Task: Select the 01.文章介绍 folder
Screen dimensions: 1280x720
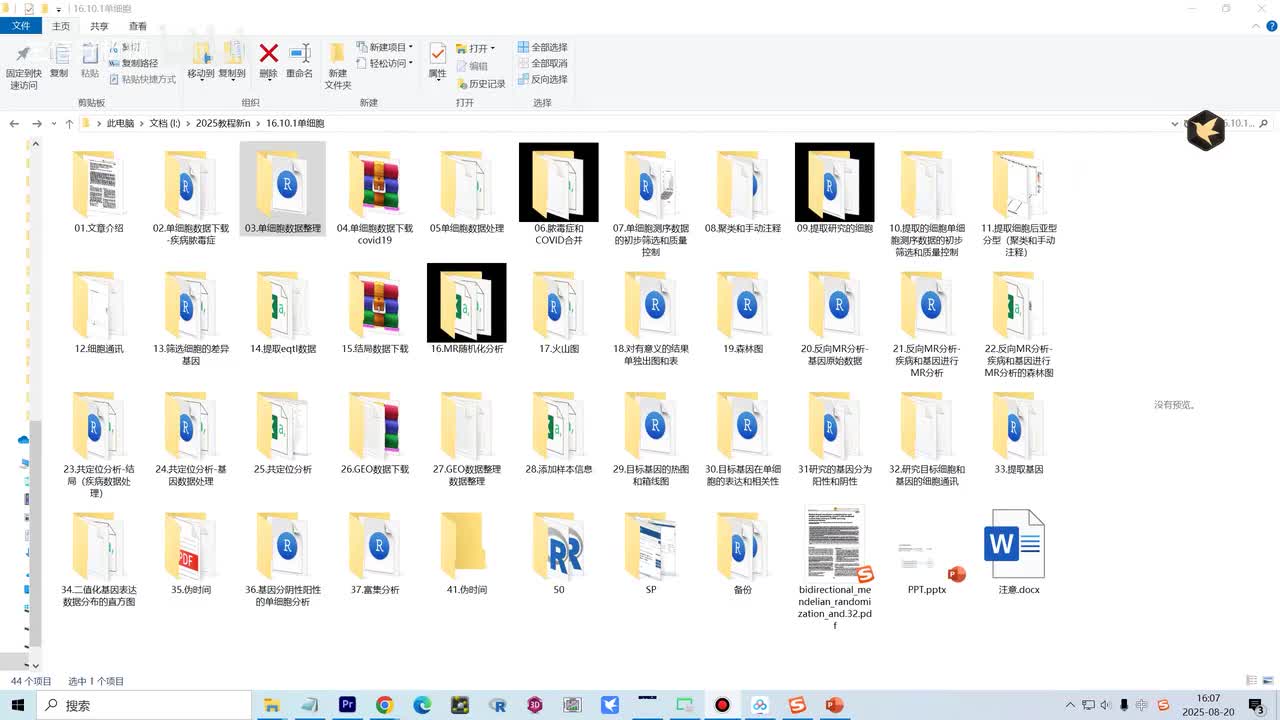Action: (x=99, y=192)
